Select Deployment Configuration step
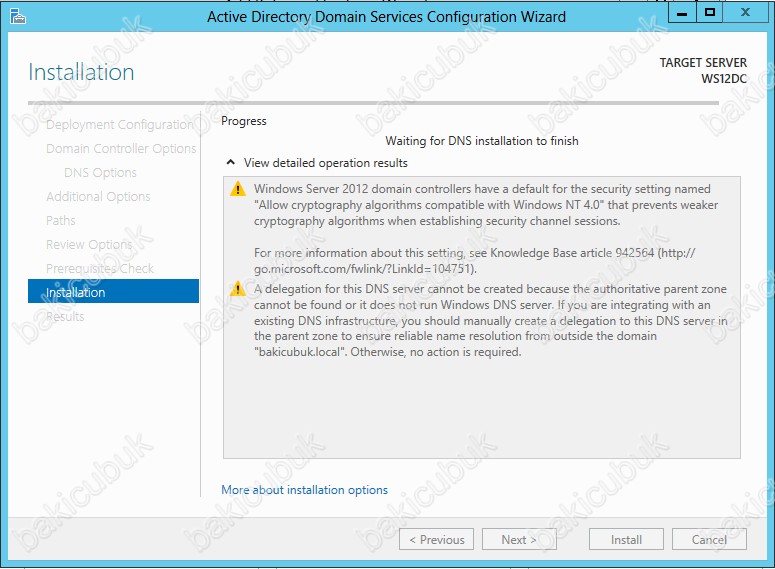 pyautogui.click(x=120, y=125)
